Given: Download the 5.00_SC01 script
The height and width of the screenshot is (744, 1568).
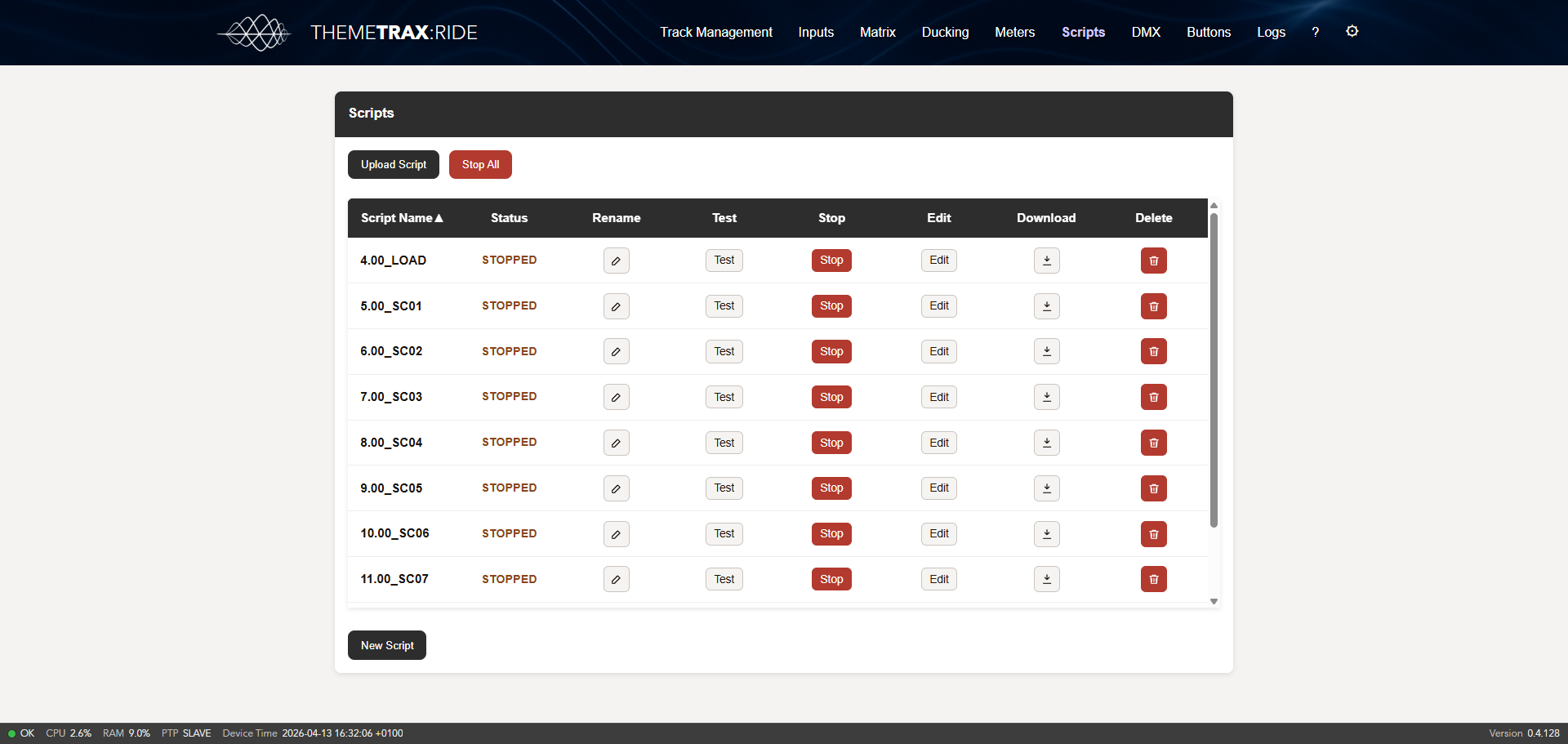Looking at the screenshot, I should click(1046, 306).
